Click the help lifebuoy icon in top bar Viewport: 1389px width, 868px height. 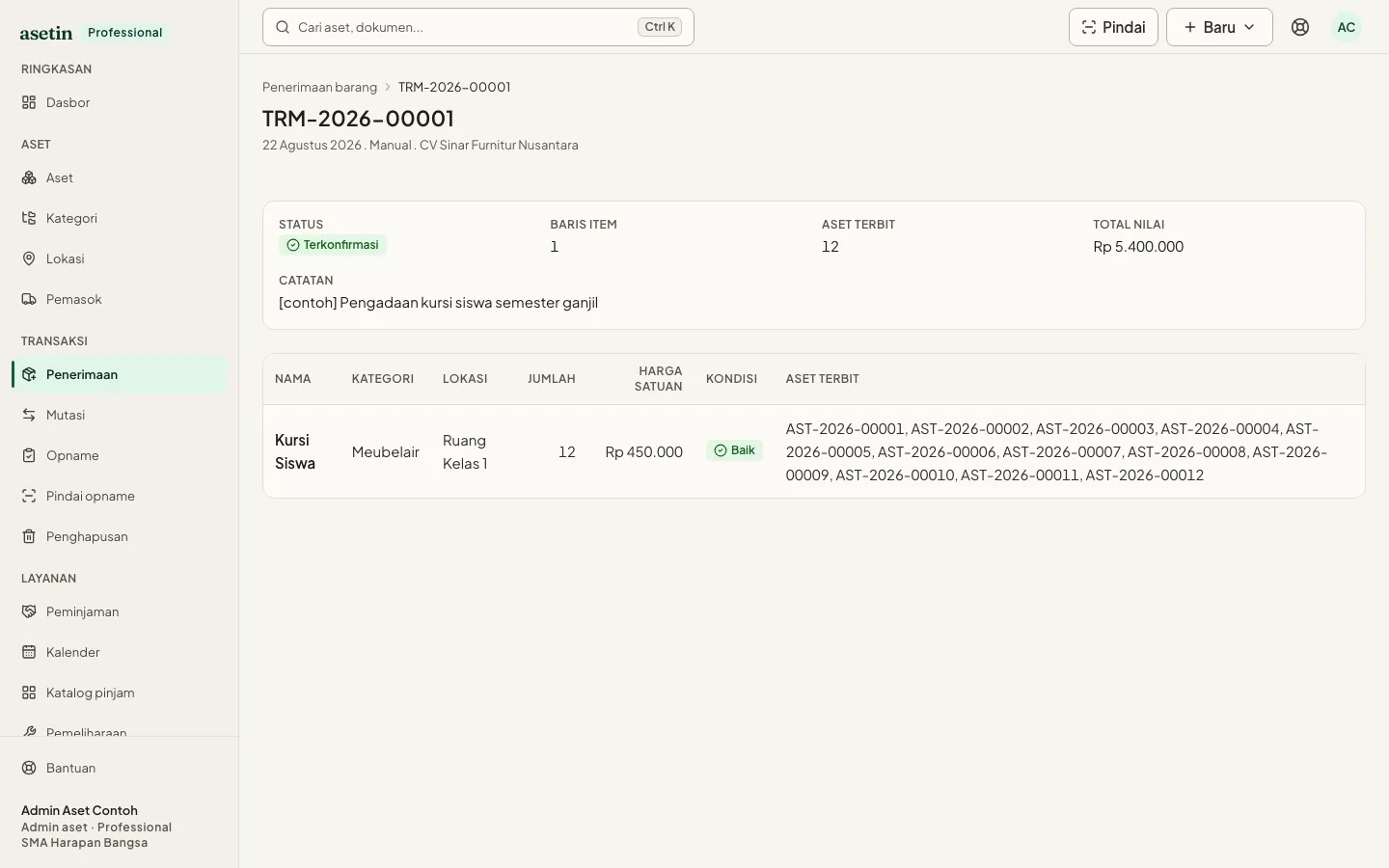(x=1300, y=27)
